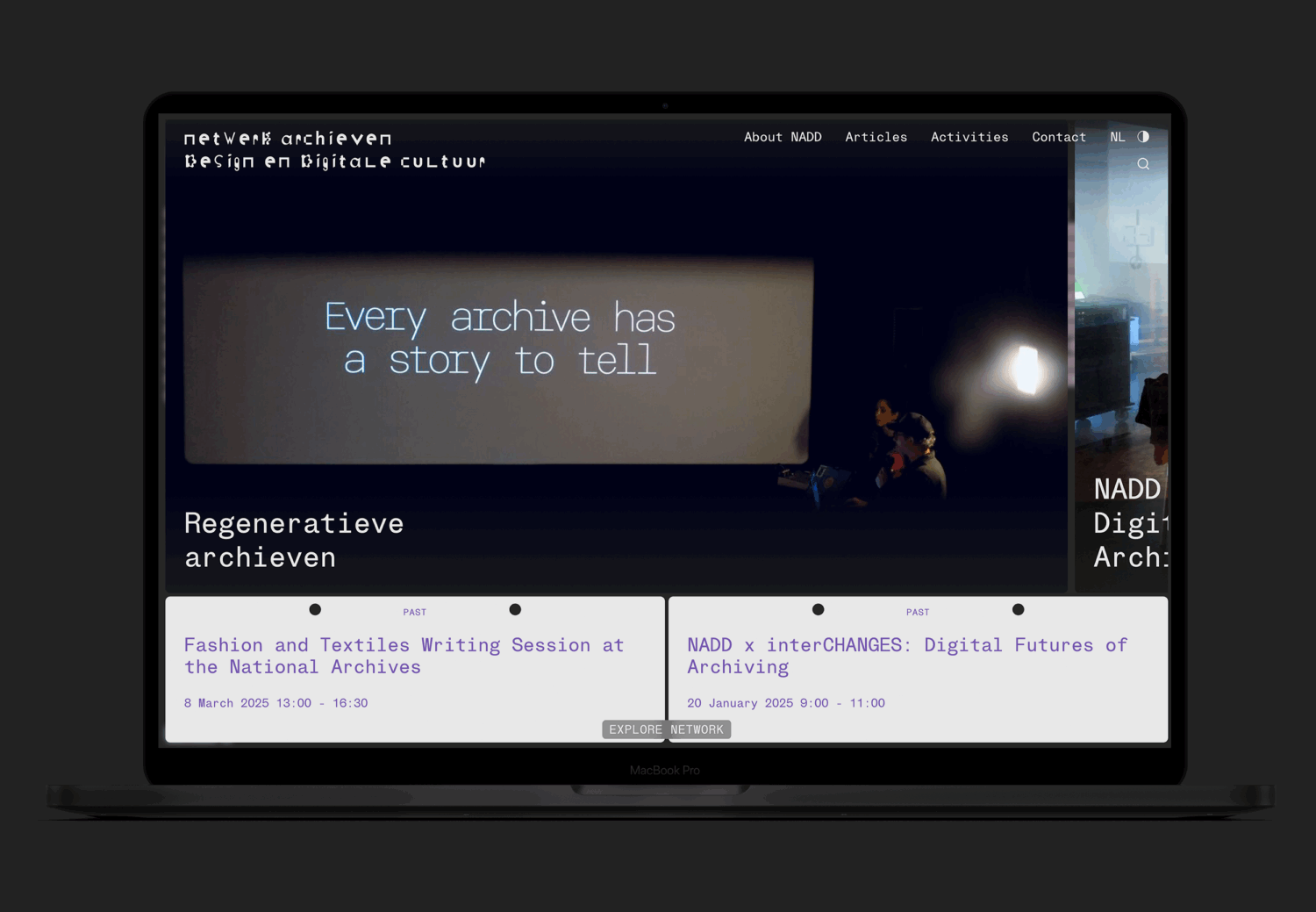Click PAST label on the Fashion event card

(415, 613)
